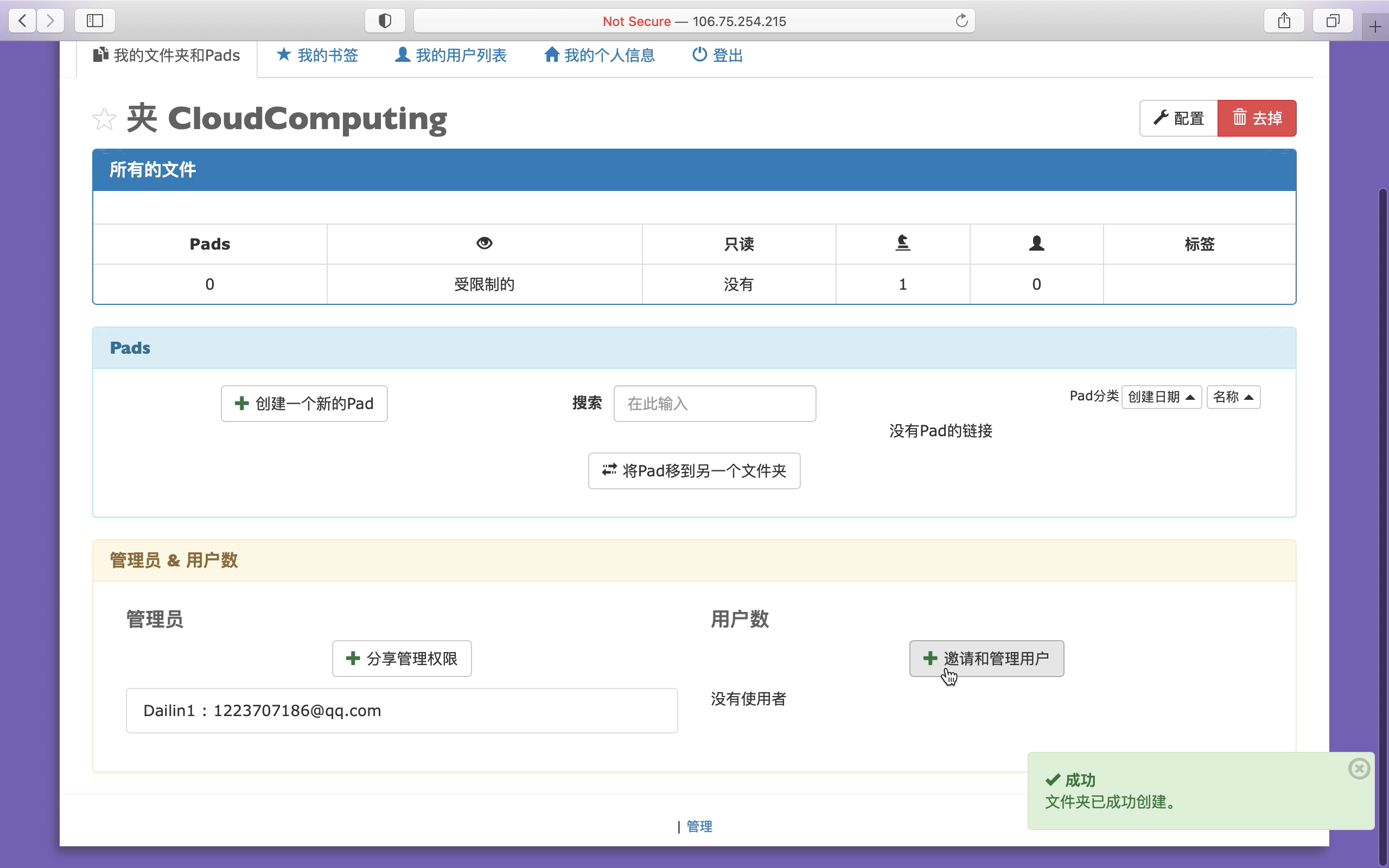Switch to the 我的文件夹和Pads tab
The height and width of the screenshot is (868, 1389).
[x=167, y=56]
